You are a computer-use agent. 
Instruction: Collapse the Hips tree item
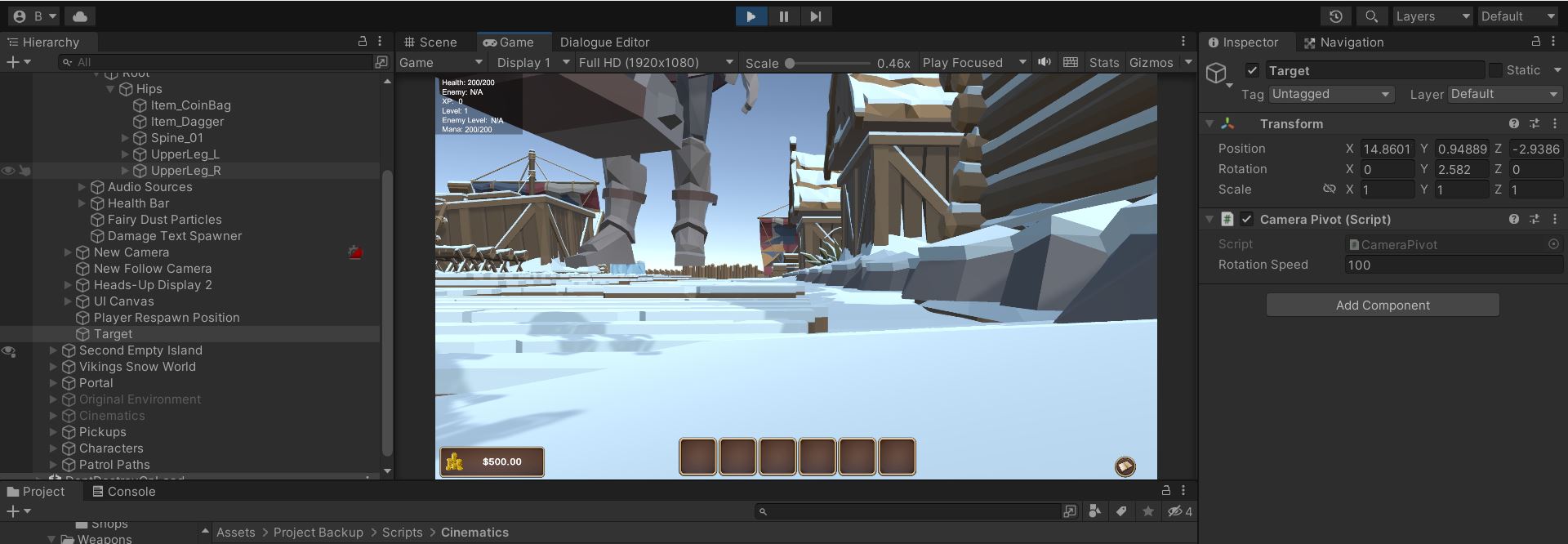click(110, 89)
